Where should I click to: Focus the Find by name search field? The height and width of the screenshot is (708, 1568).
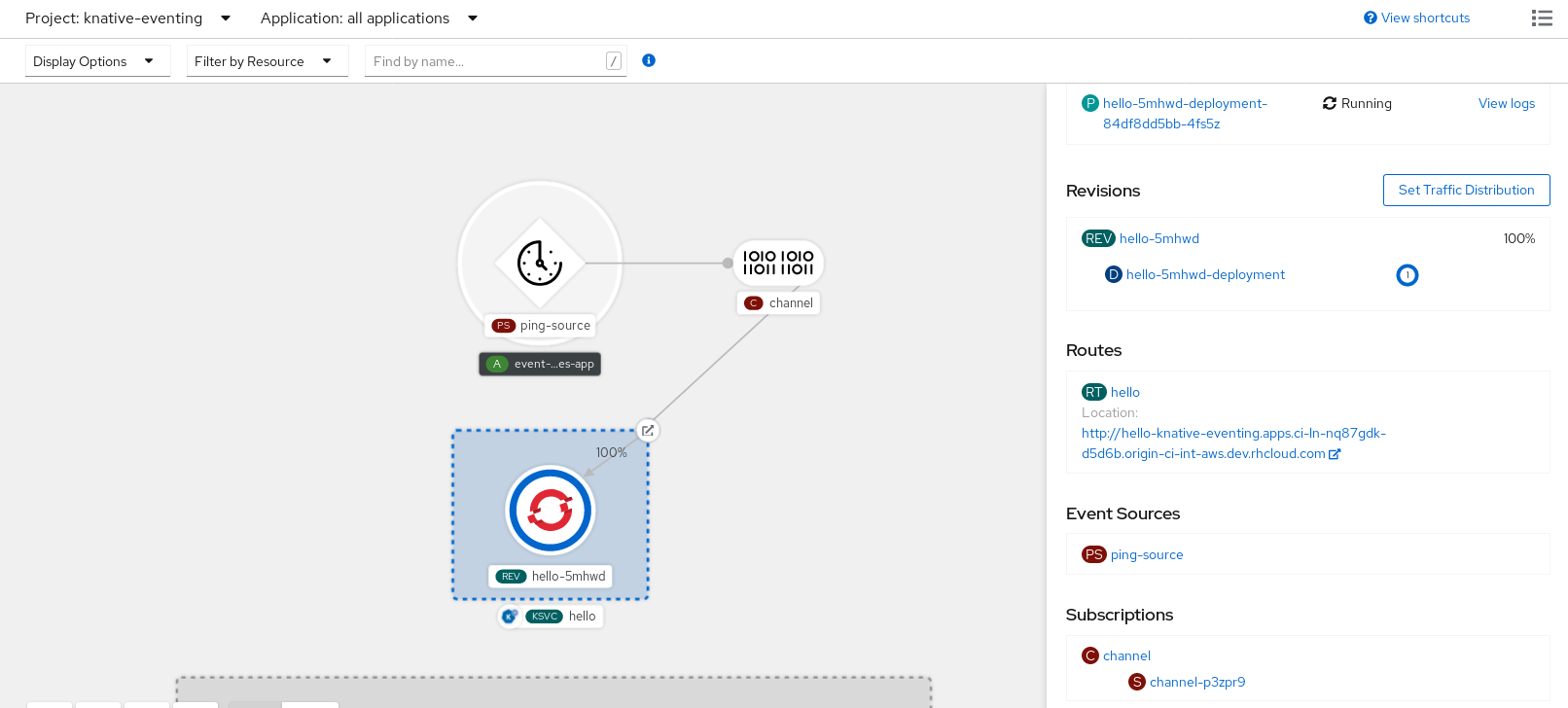pyautogui.click(x=486, y=61)
